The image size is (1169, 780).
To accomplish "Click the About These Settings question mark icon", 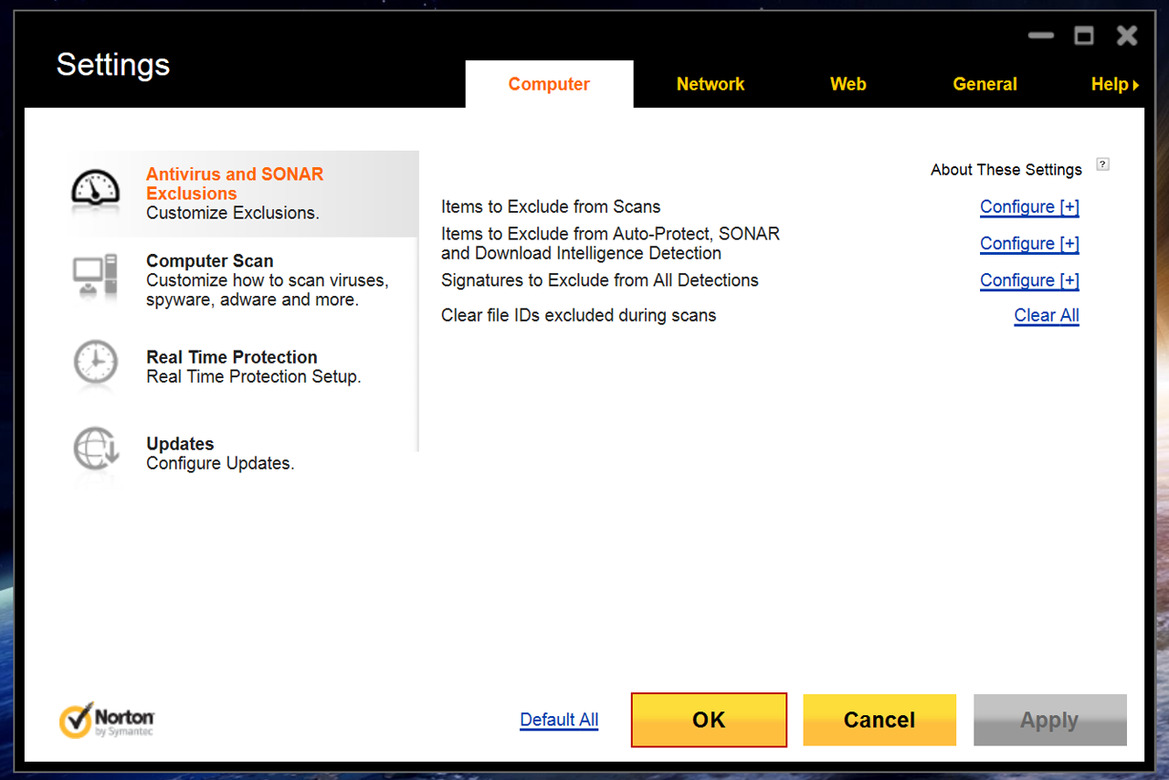I will pos(1103,165).
